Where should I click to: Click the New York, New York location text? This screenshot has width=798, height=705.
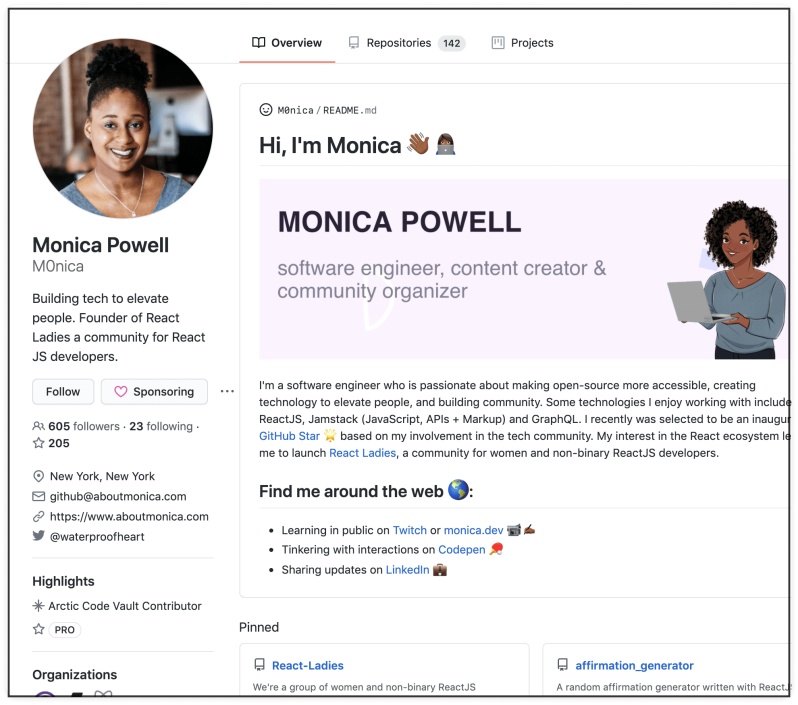[x=102, y=476]
